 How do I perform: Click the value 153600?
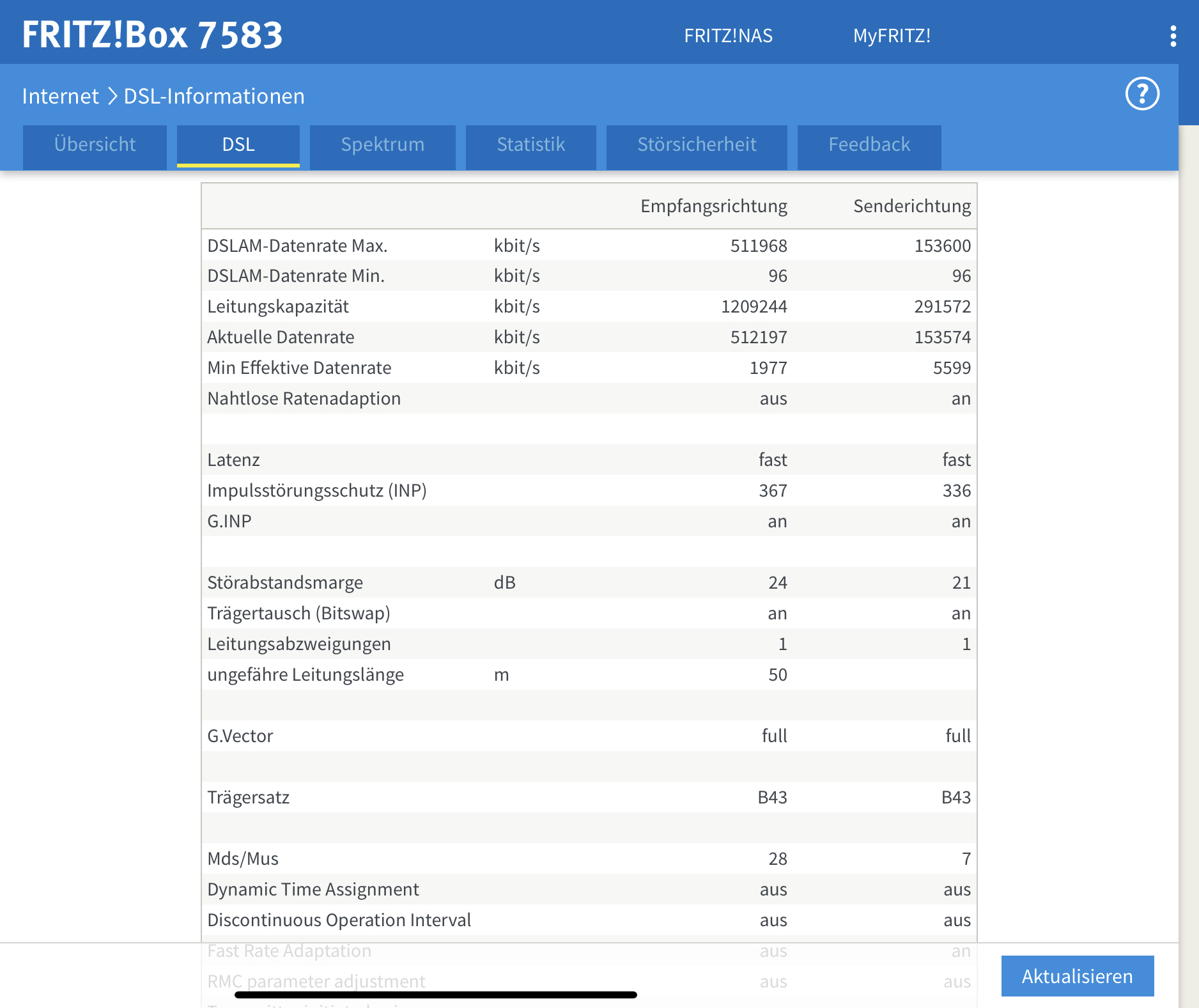tap(943, 245)
